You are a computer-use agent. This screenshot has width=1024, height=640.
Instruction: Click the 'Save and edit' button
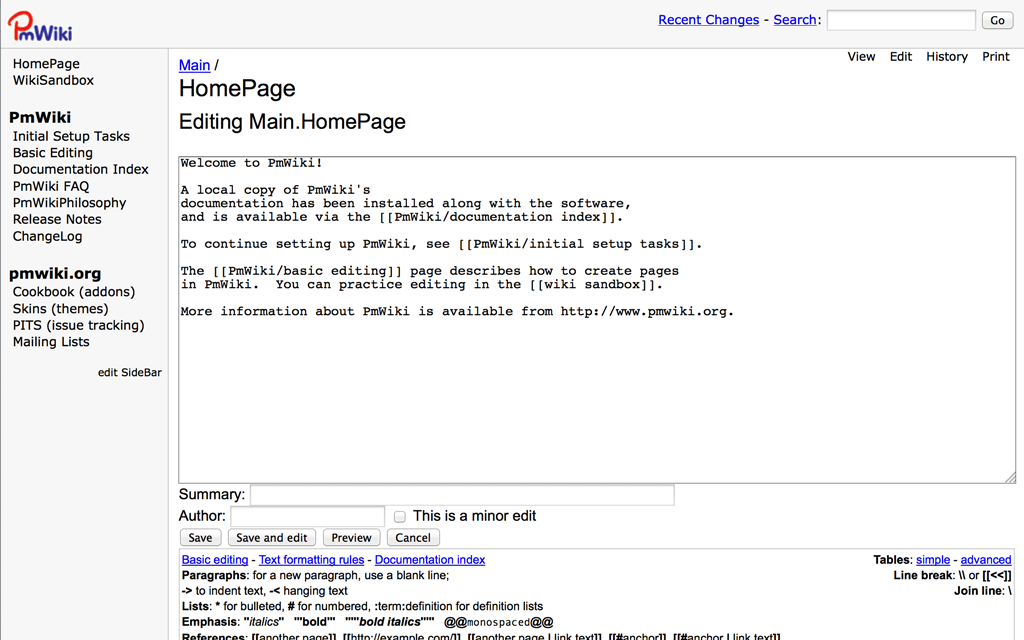pyautogui.click(x=272, y=538)
